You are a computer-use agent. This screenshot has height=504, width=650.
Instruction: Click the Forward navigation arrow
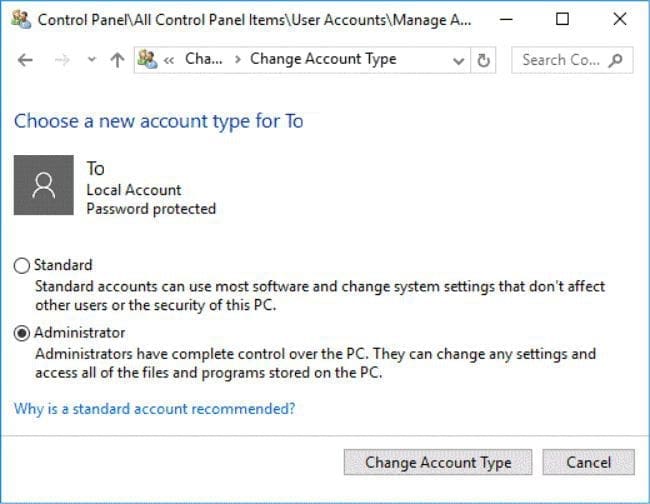[61, 60]
